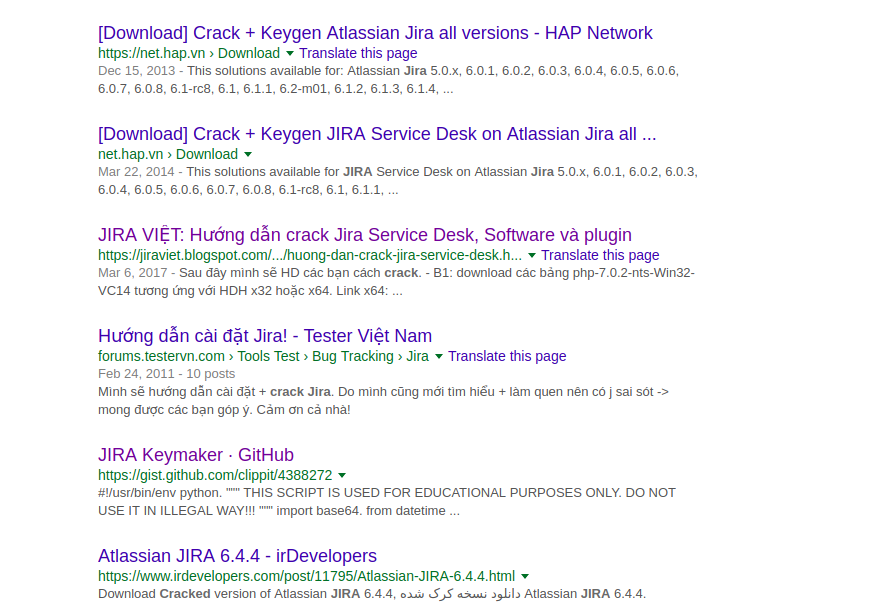
Task: Click the 'Download Cracked version of Atlassian' snippet
Action: [x=372, y=594]
